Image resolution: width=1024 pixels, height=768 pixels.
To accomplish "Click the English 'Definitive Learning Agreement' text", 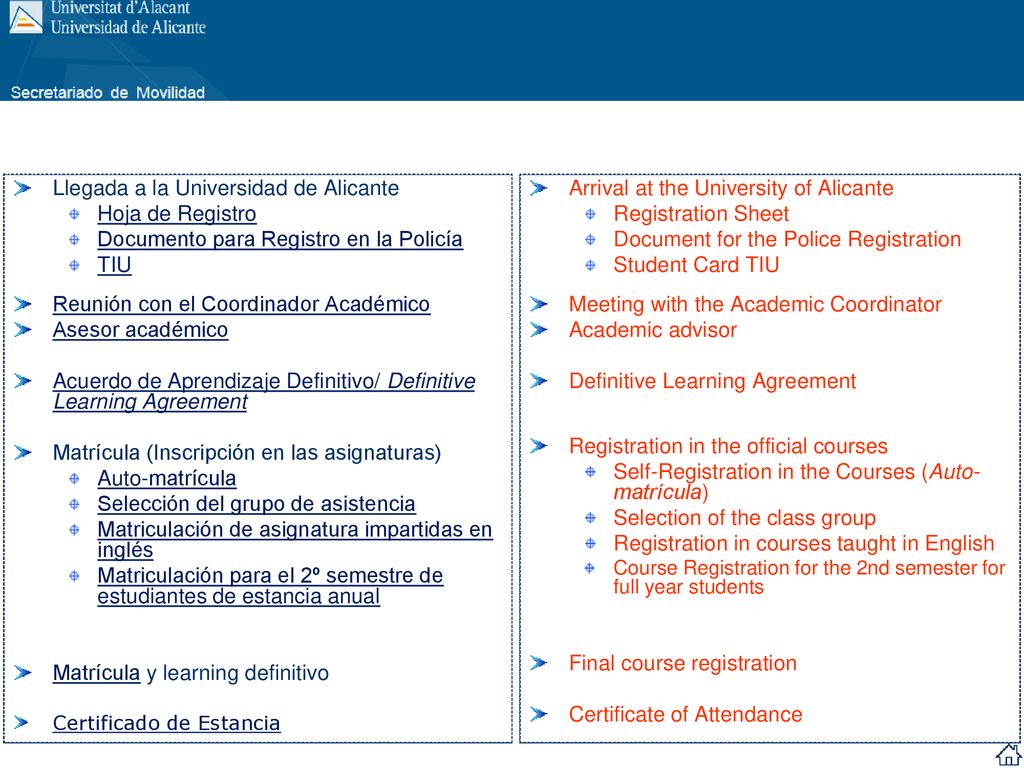I will pos(712,381).
